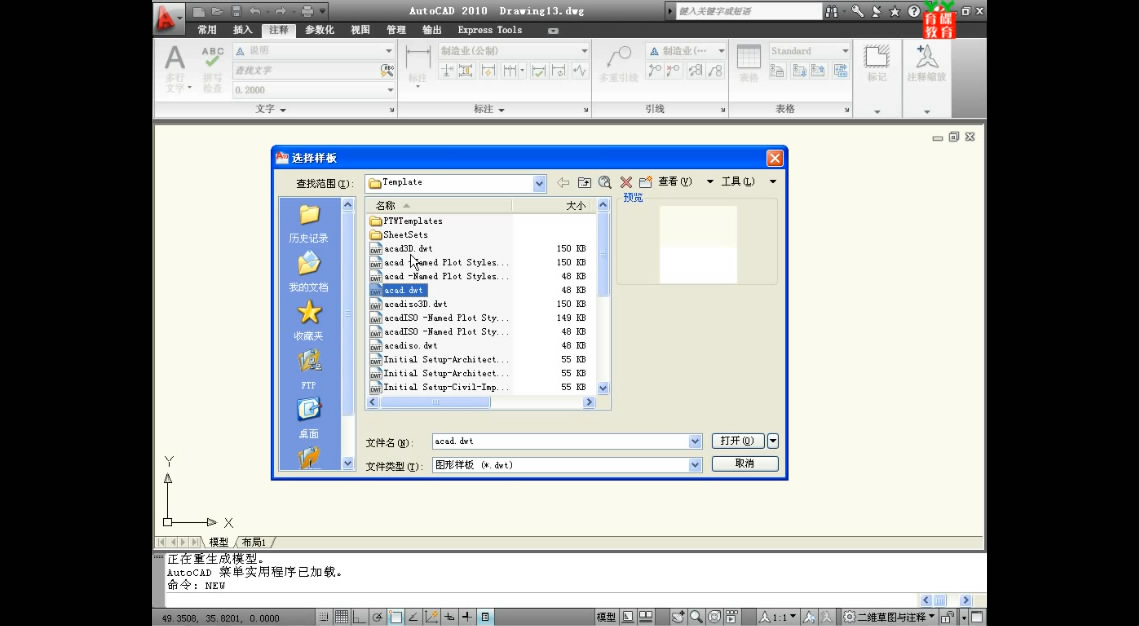Open the PTWTemplates folder

[x=406, y=221]
